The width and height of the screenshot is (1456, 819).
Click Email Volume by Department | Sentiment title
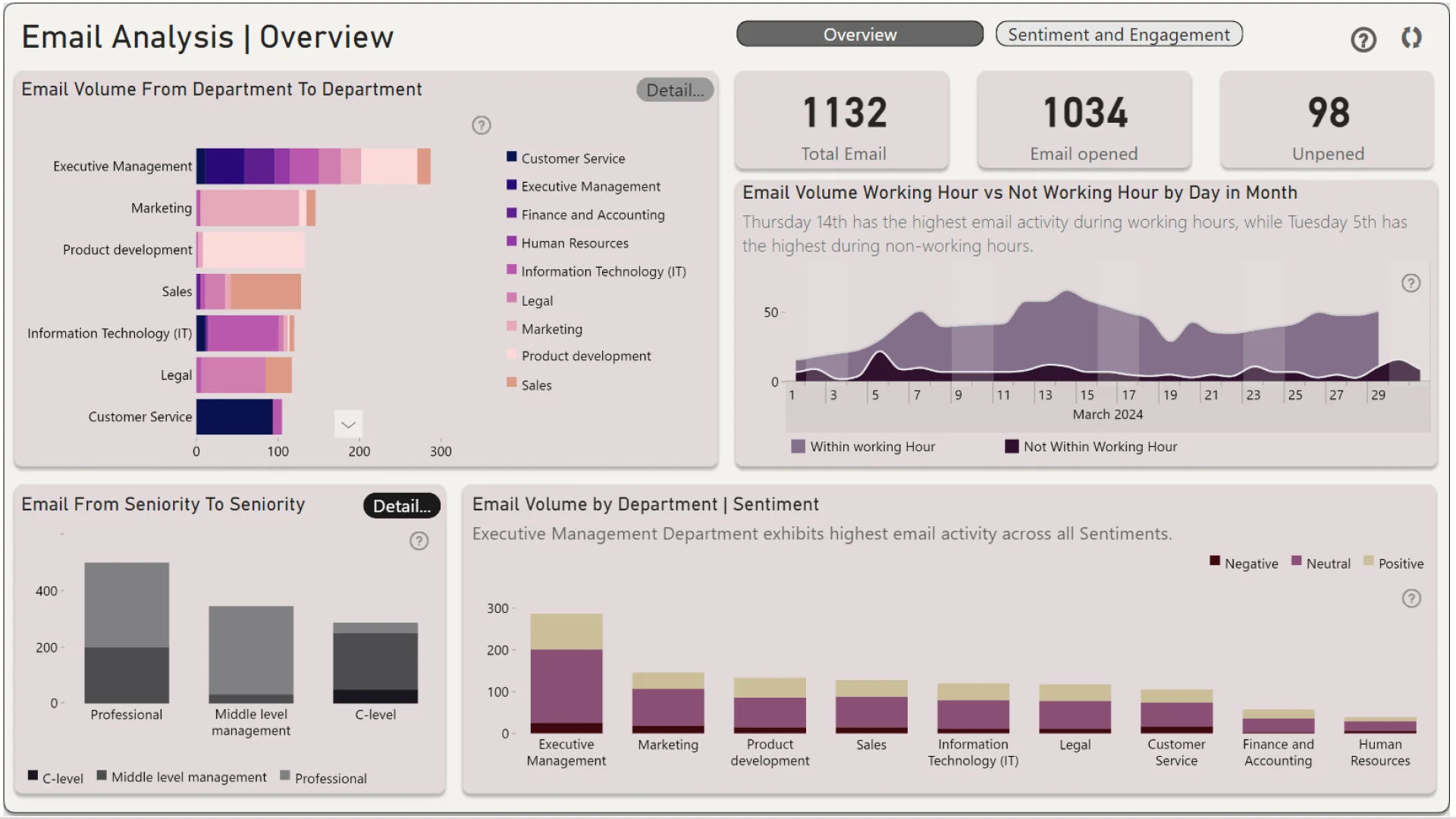[645, 504]
